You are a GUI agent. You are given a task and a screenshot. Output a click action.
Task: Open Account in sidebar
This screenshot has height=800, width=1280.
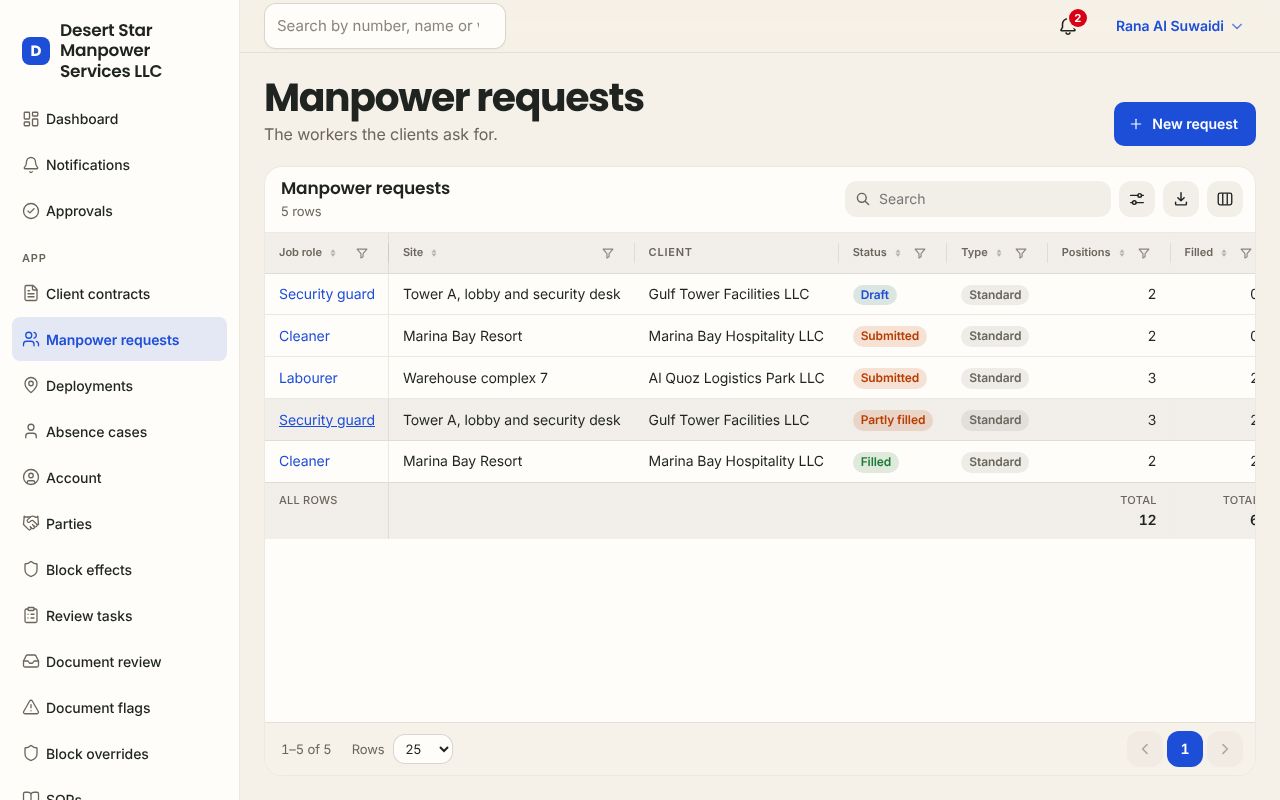(x=119, y=478)
